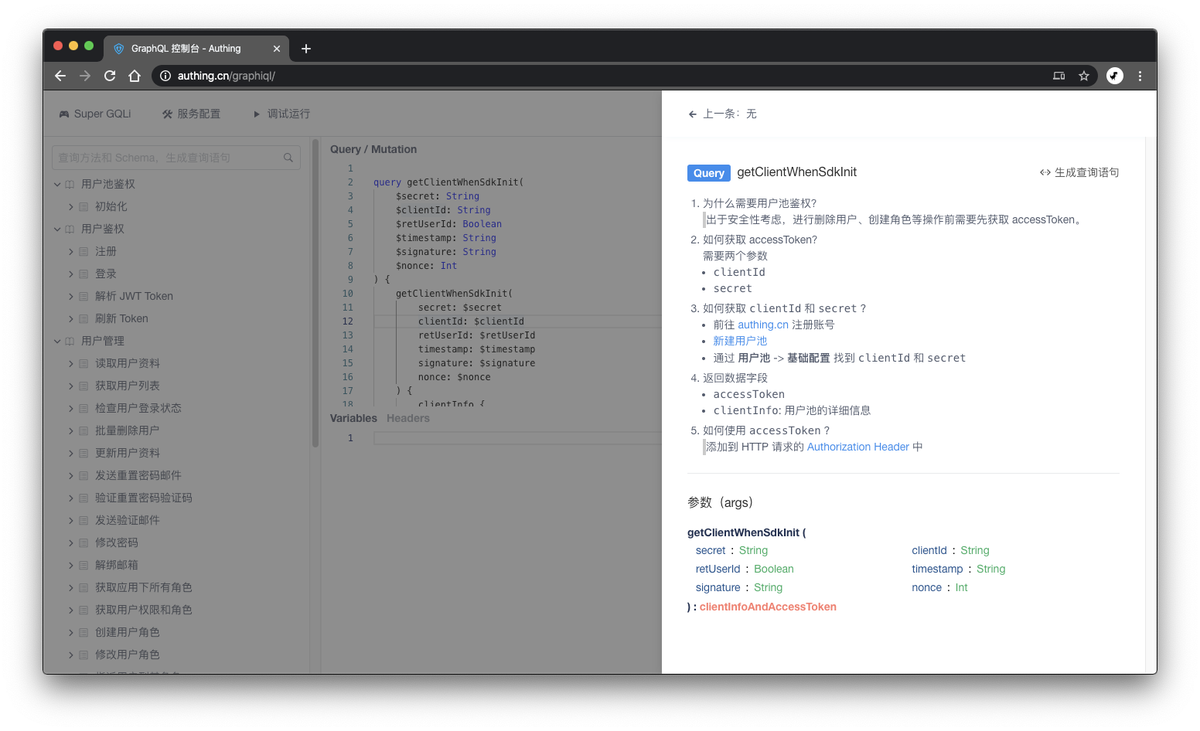This screenshot has height=731, width=1200.
Task: Open the Authorization Header link
Action: point(858,447)
